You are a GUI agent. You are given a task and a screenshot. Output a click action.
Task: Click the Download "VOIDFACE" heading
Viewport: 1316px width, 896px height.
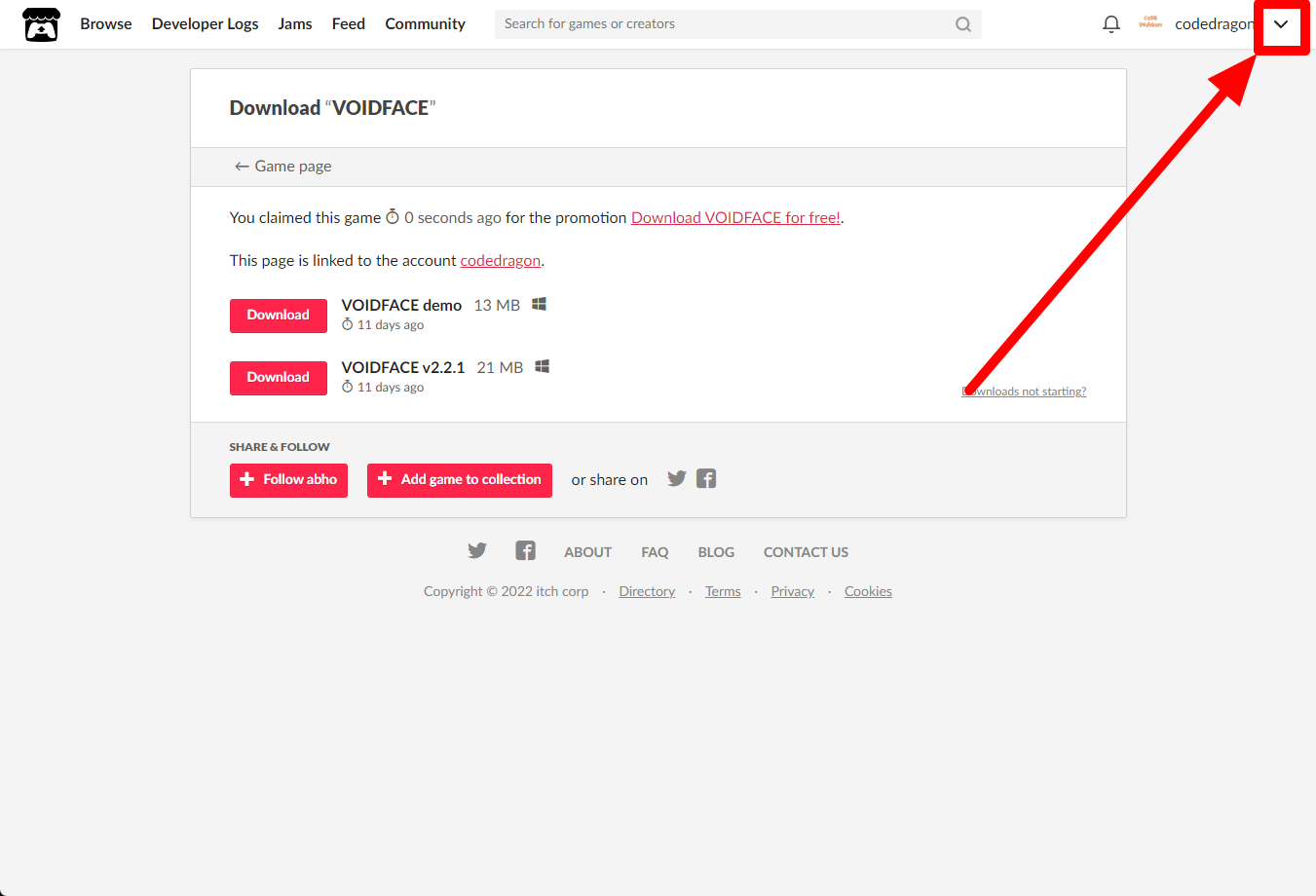(332, 108)
